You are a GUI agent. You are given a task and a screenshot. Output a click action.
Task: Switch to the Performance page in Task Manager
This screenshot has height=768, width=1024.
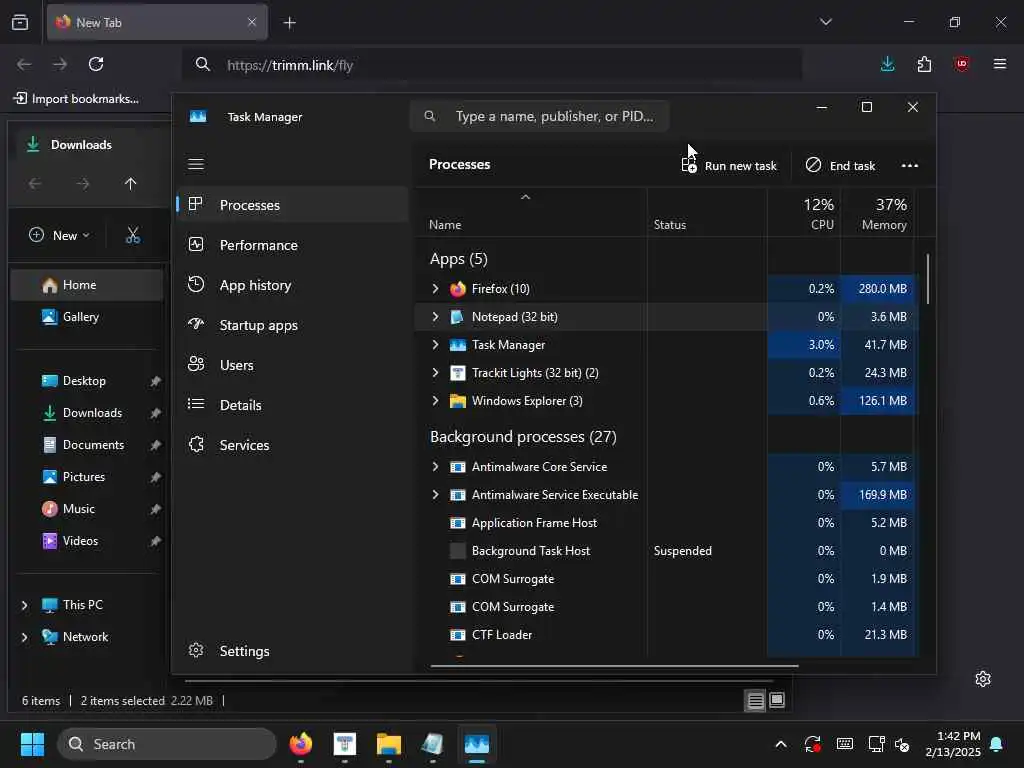[x=292, y=245]
